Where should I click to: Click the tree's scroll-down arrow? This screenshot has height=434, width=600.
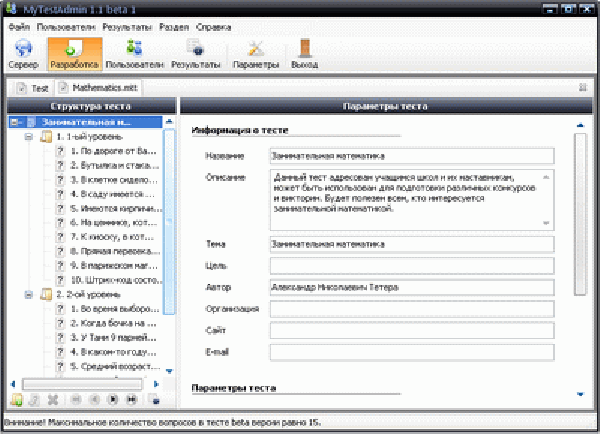click(169, 371)
